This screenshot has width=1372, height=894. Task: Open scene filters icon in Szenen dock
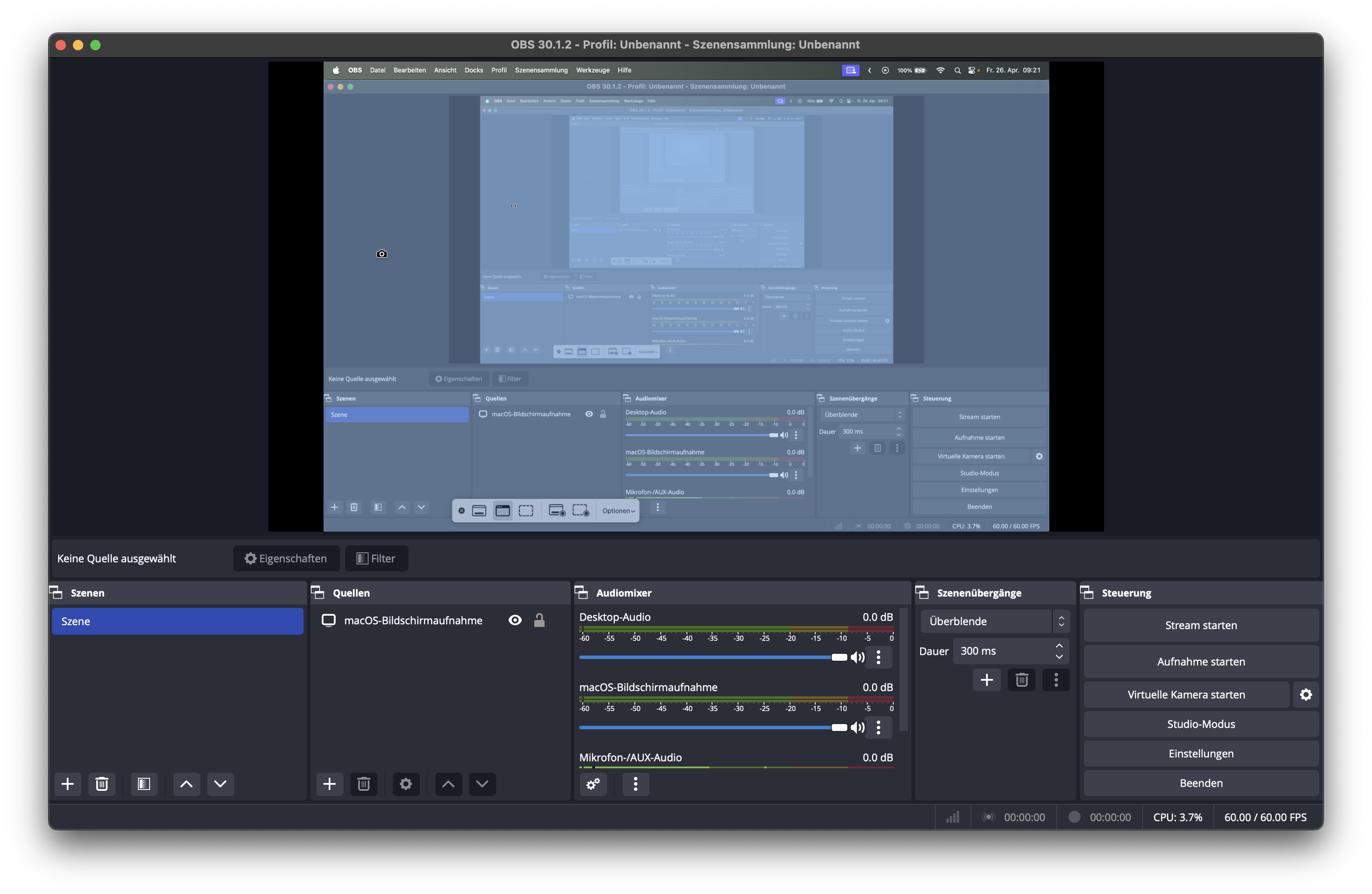(x=144, y=784)
